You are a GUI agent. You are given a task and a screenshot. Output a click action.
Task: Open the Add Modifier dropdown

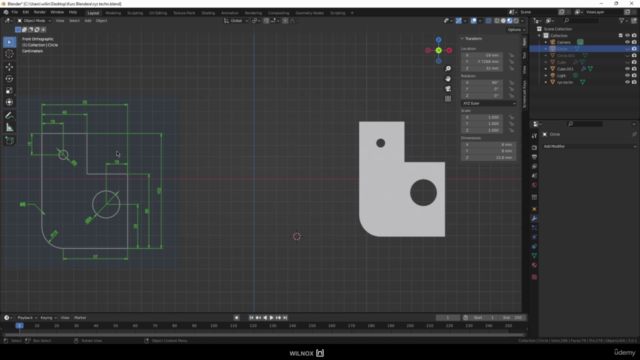[589, 147]
